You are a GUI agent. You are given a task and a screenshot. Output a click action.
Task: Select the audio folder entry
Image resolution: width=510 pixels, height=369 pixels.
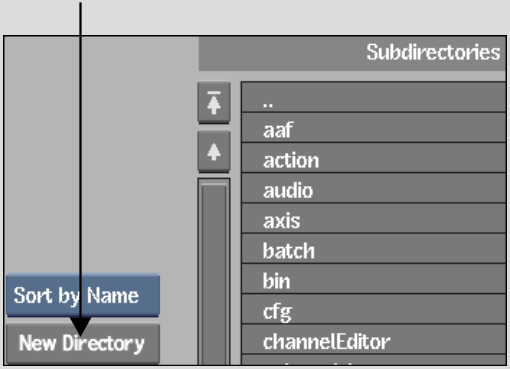374,188
